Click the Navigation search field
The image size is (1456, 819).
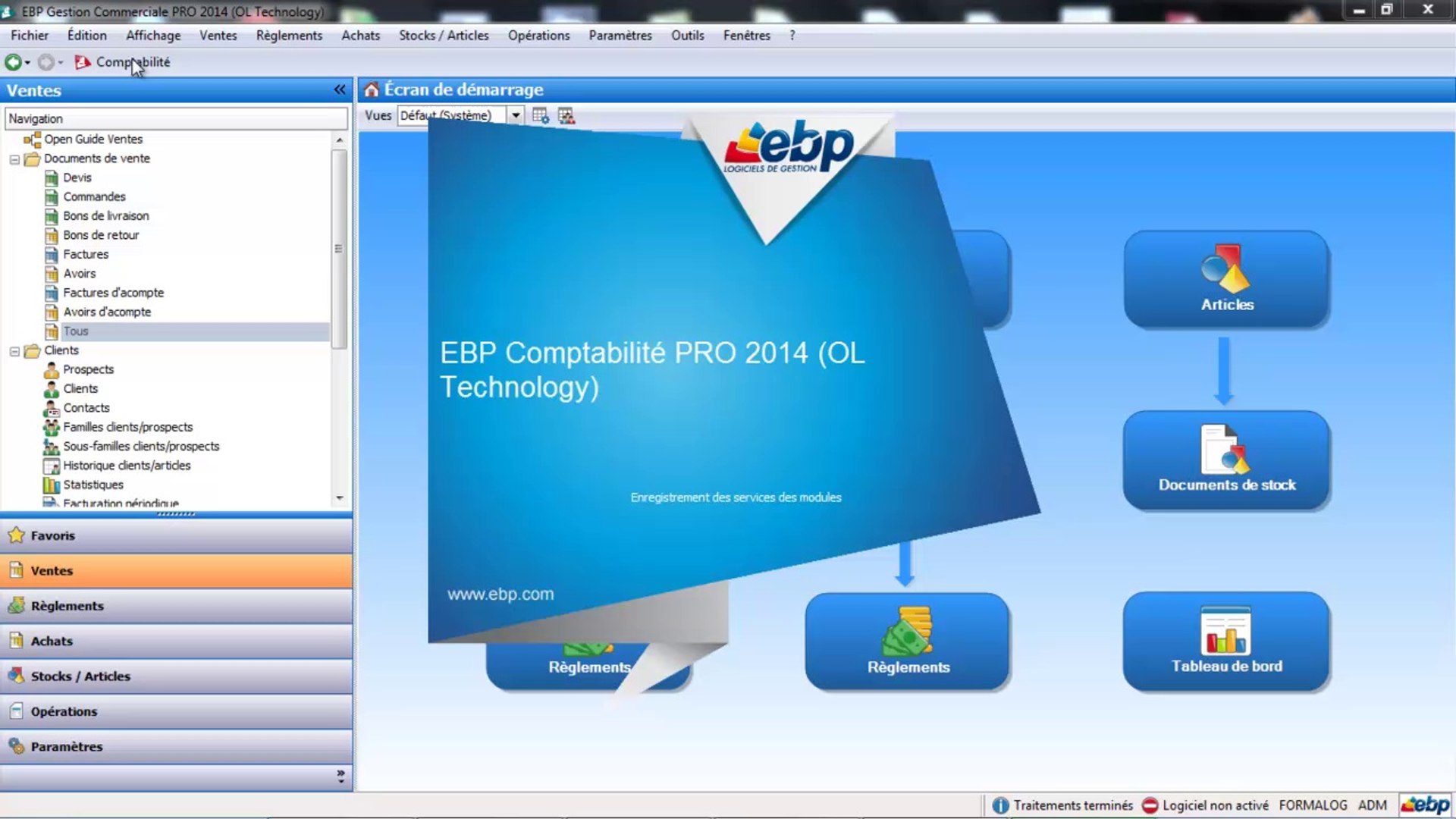click(x=176, y=118)
